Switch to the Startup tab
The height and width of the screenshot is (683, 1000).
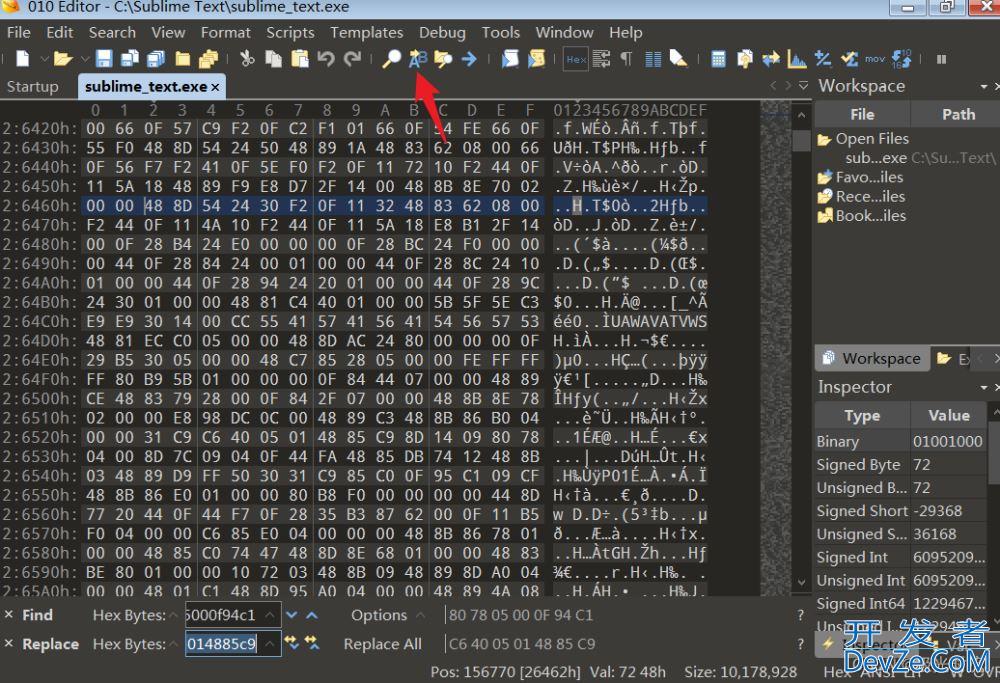point(33,86)
